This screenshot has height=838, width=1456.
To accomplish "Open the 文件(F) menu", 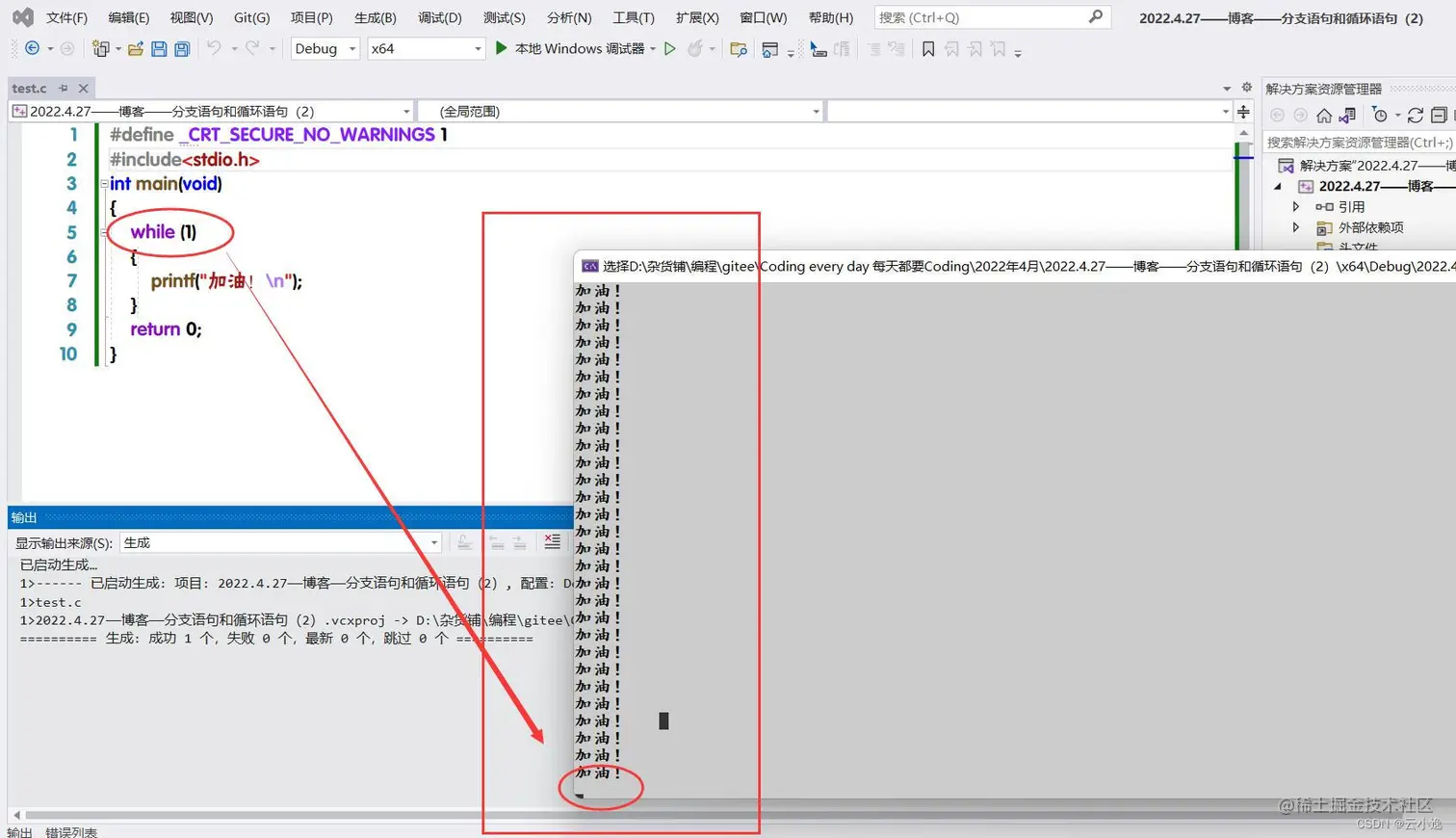I will [x=66, y=17].
